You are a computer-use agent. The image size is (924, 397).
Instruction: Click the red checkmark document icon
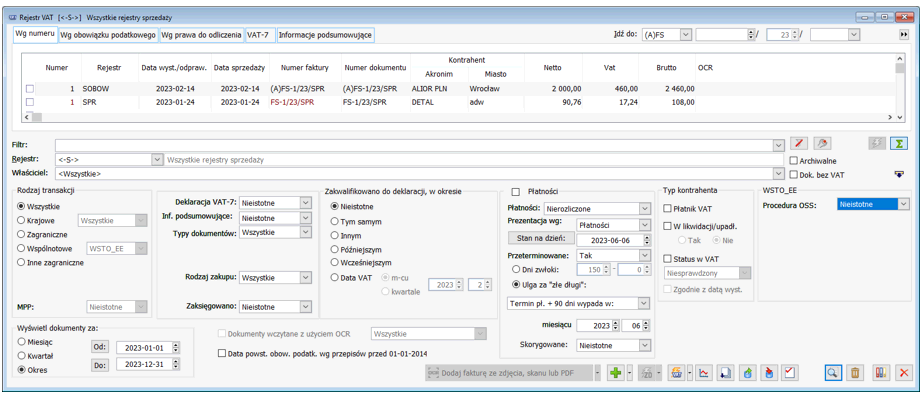point(791,372)
